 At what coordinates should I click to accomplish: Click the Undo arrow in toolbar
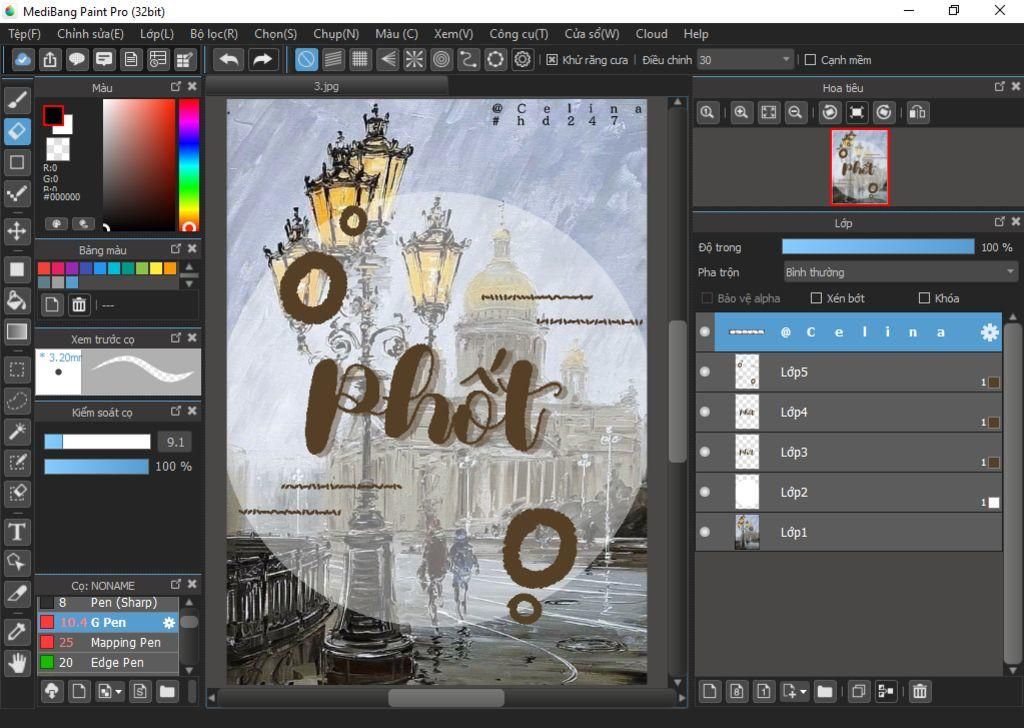click(229, 60)
